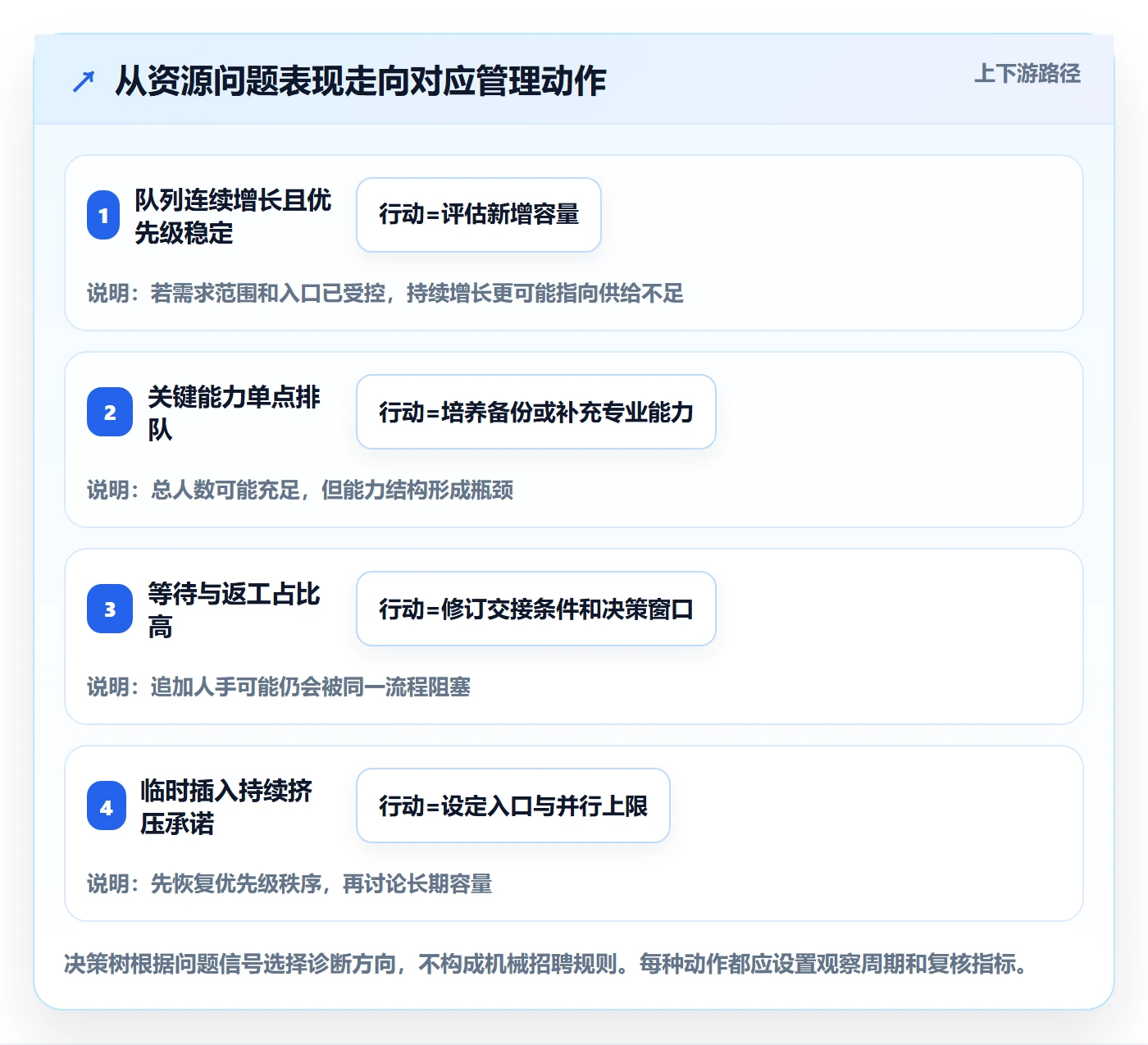The height and width of the screenshot is (1045, 1148).
Task: Click the 行动=培养备份或补充专业能力 action box
Action: (536, 412)
